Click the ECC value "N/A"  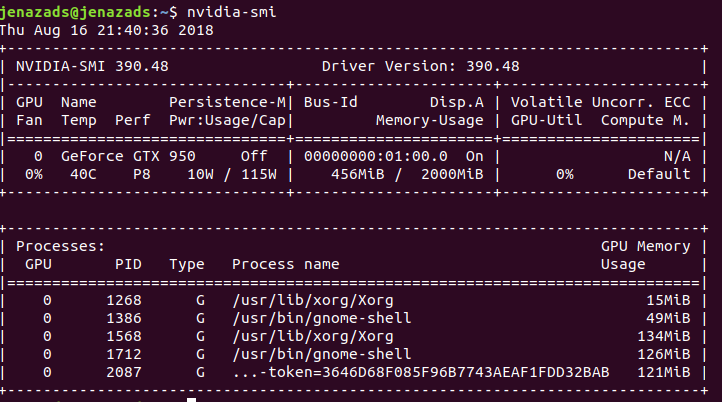tap(677, 157)
